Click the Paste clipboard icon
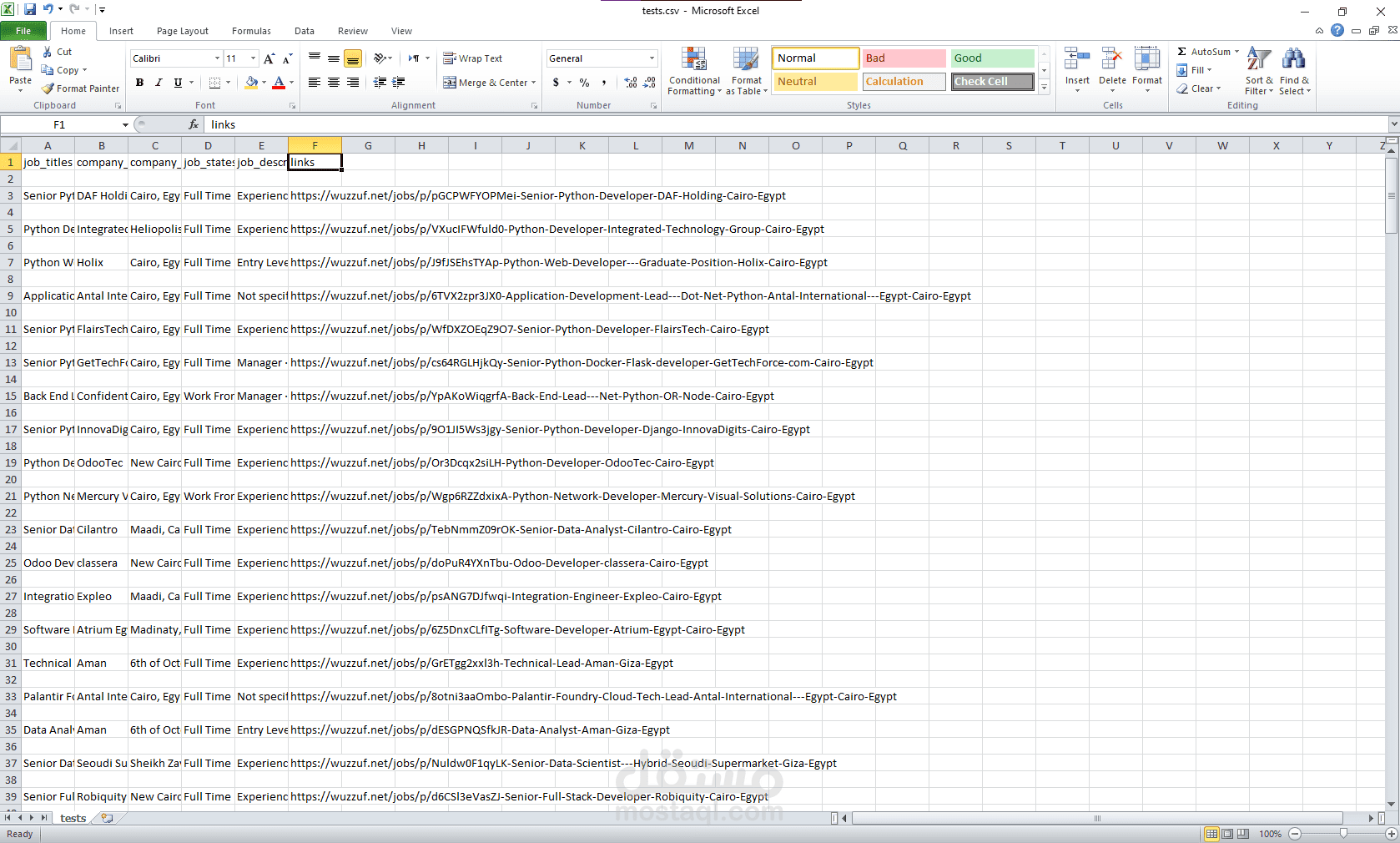 pos(20,59)
